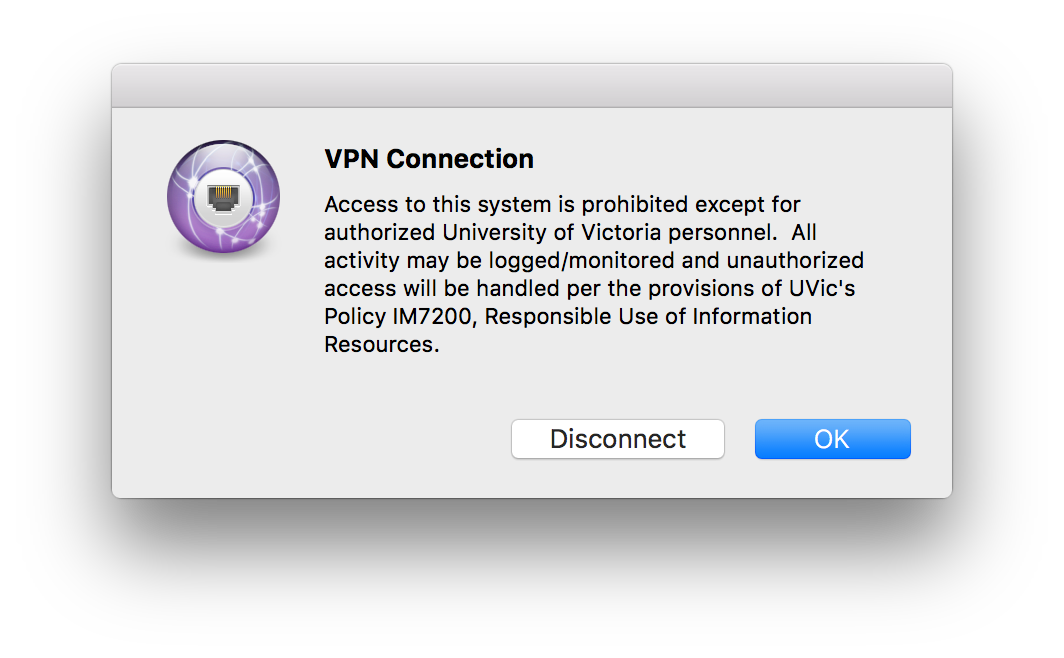1064x658 pixels.
Task: Click the word "Resources." on the last line
Action: (381, 345)
